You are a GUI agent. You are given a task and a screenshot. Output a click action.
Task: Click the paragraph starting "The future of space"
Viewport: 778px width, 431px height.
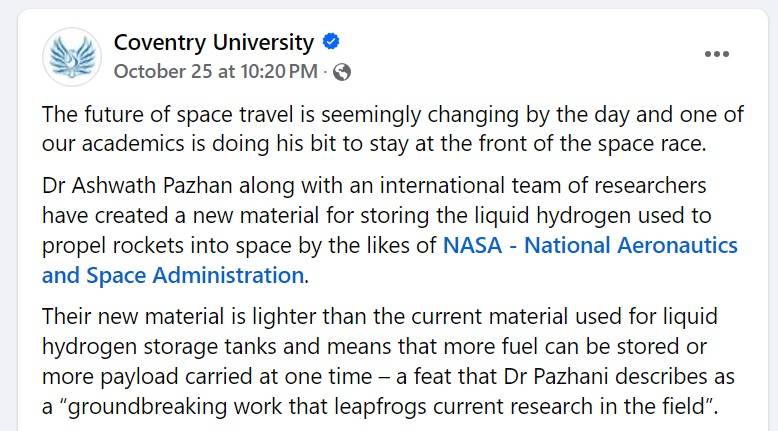point(380,128)
